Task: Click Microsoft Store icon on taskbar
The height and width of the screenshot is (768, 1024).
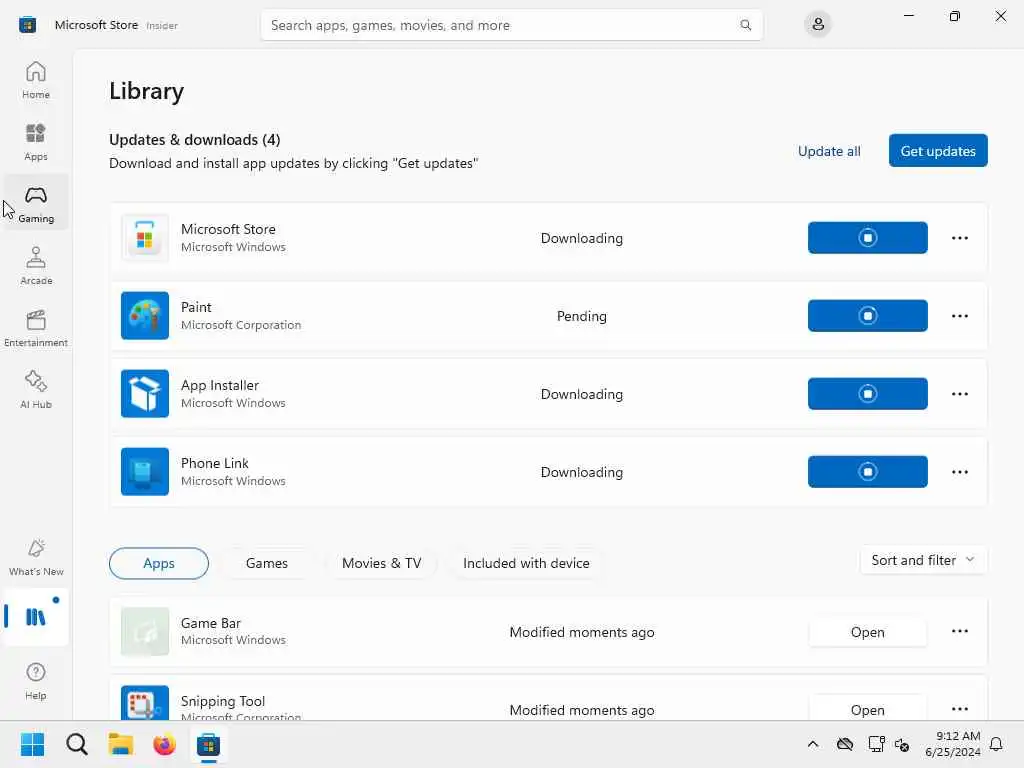Action: (x=208, y=744)
